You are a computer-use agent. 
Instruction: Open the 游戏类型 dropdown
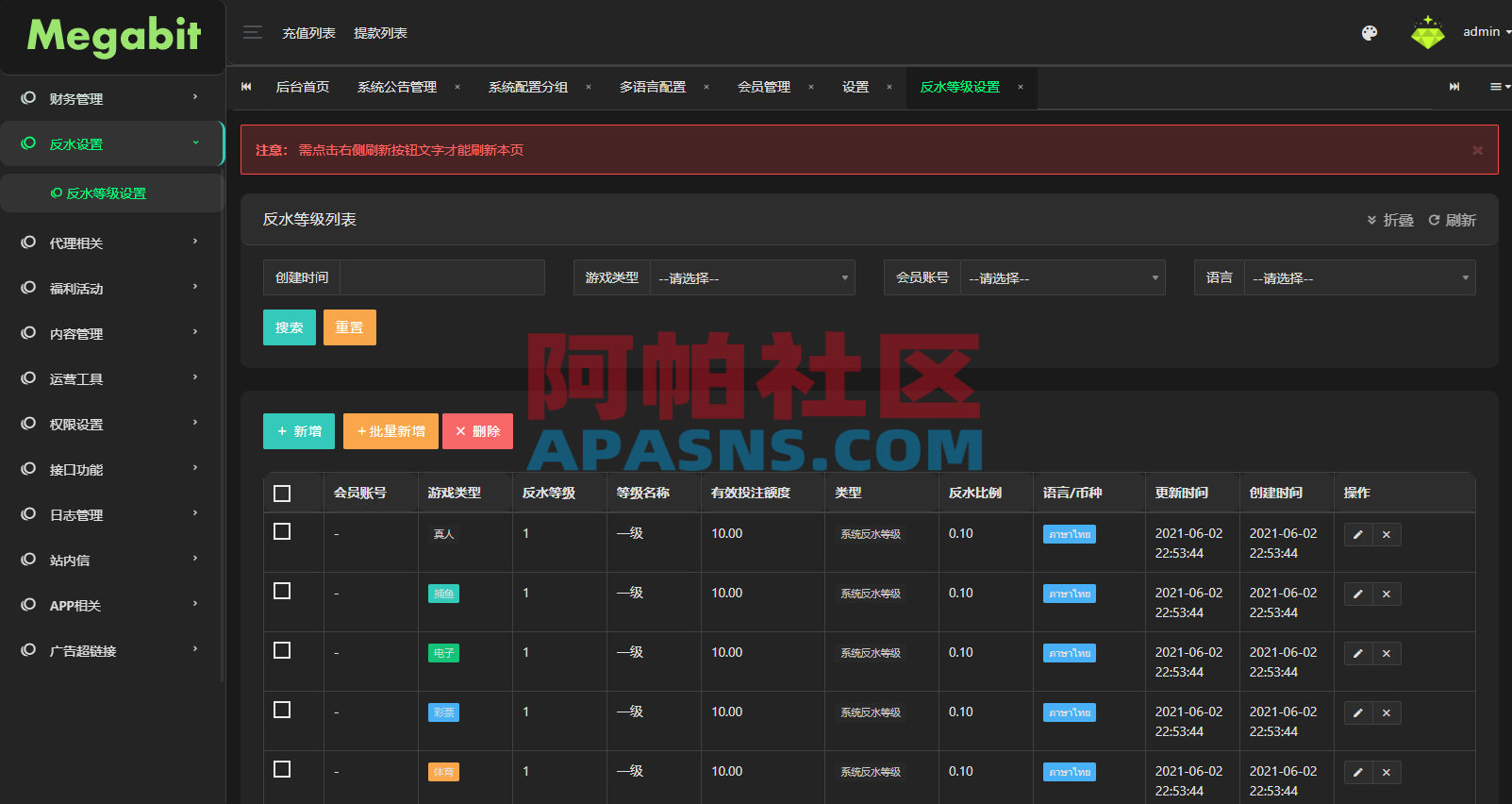tap(753, 277)
